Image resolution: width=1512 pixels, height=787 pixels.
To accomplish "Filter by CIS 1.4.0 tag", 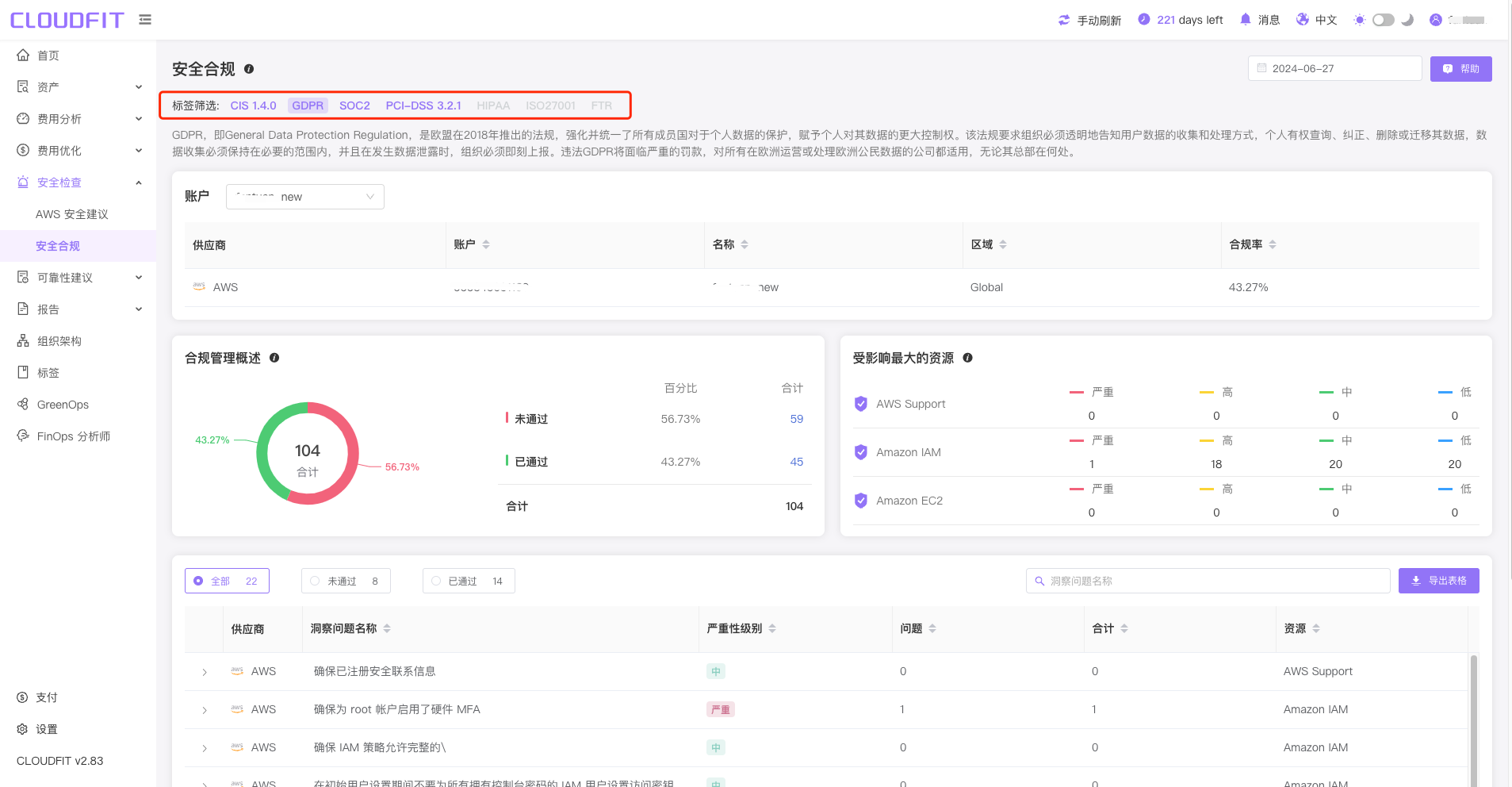I will [254, 106].
